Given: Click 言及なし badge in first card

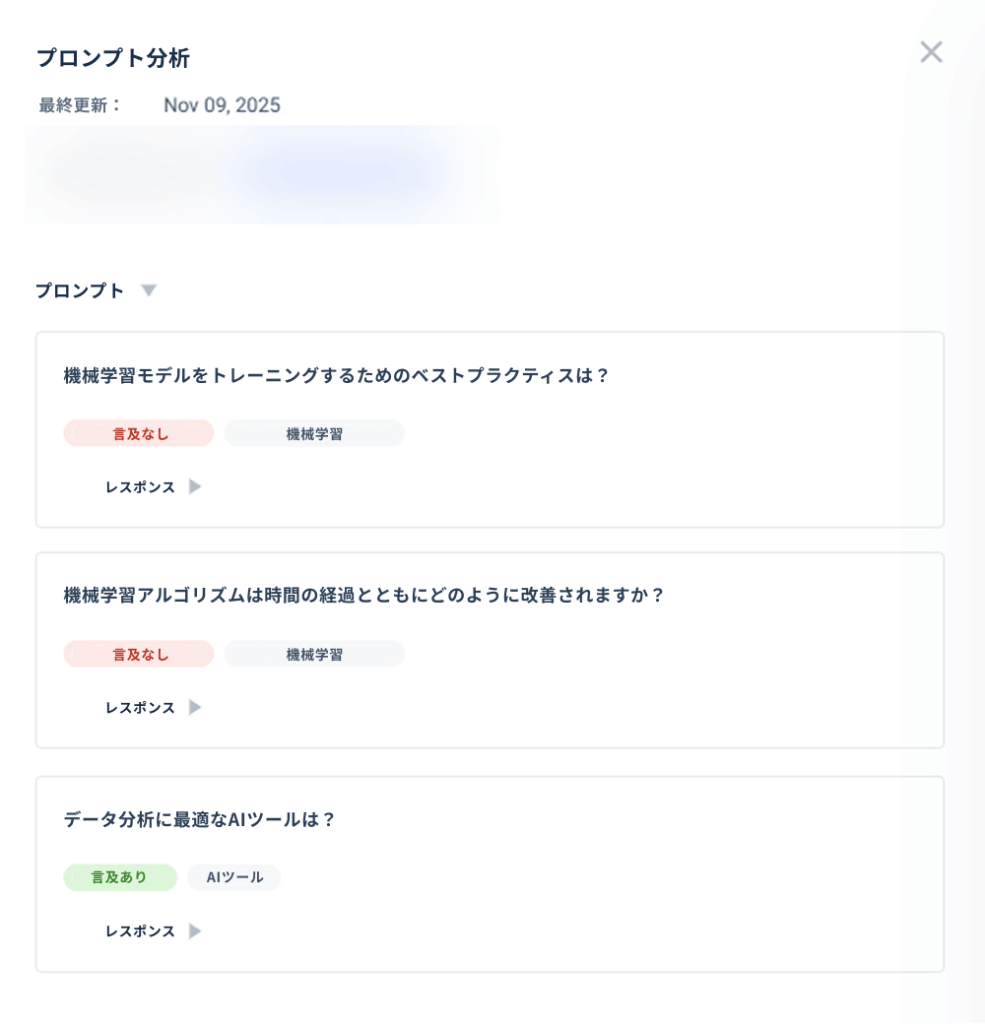Looking at the screenshot, I should [138, 434].
